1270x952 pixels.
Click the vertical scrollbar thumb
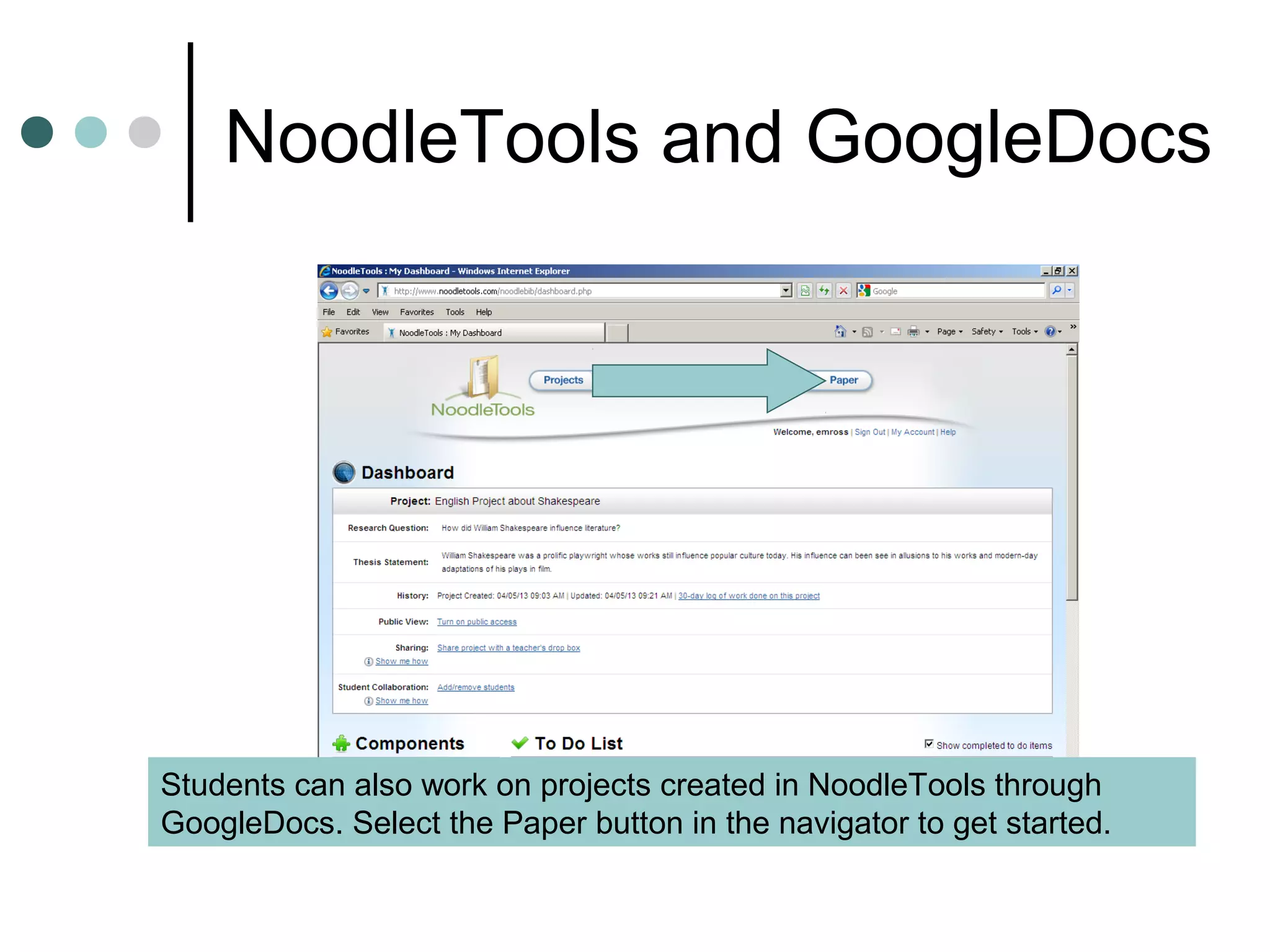coord(1072,478)
